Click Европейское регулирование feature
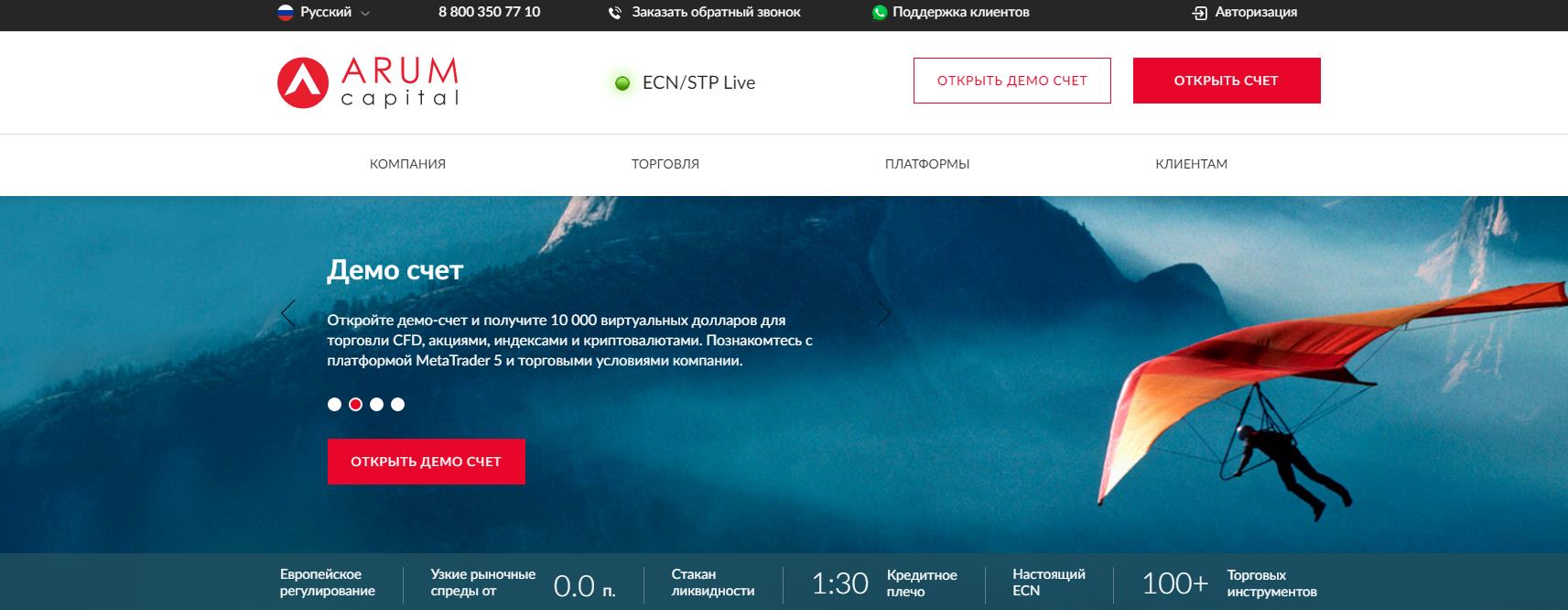 point(328,583)
